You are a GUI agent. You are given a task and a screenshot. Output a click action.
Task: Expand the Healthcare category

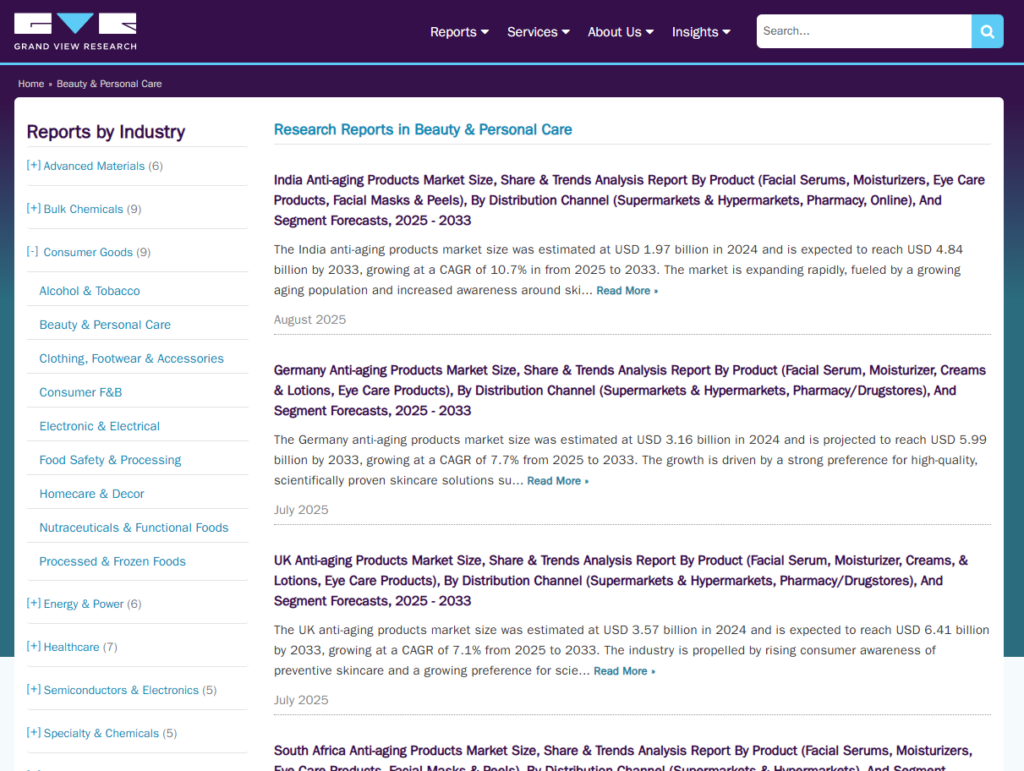[x=34, y=647]
